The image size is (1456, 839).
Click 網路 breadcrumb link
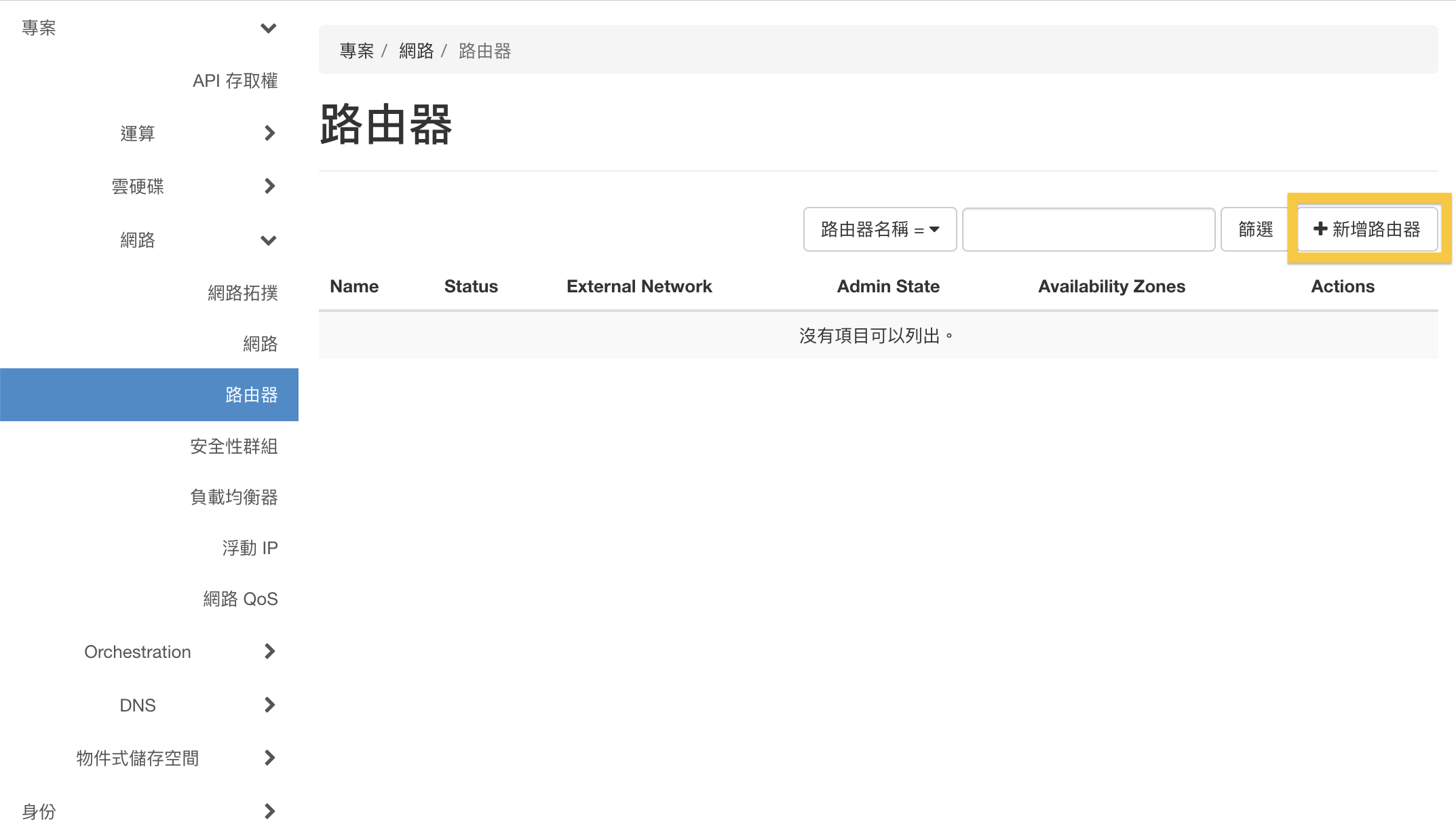(416, 51)
